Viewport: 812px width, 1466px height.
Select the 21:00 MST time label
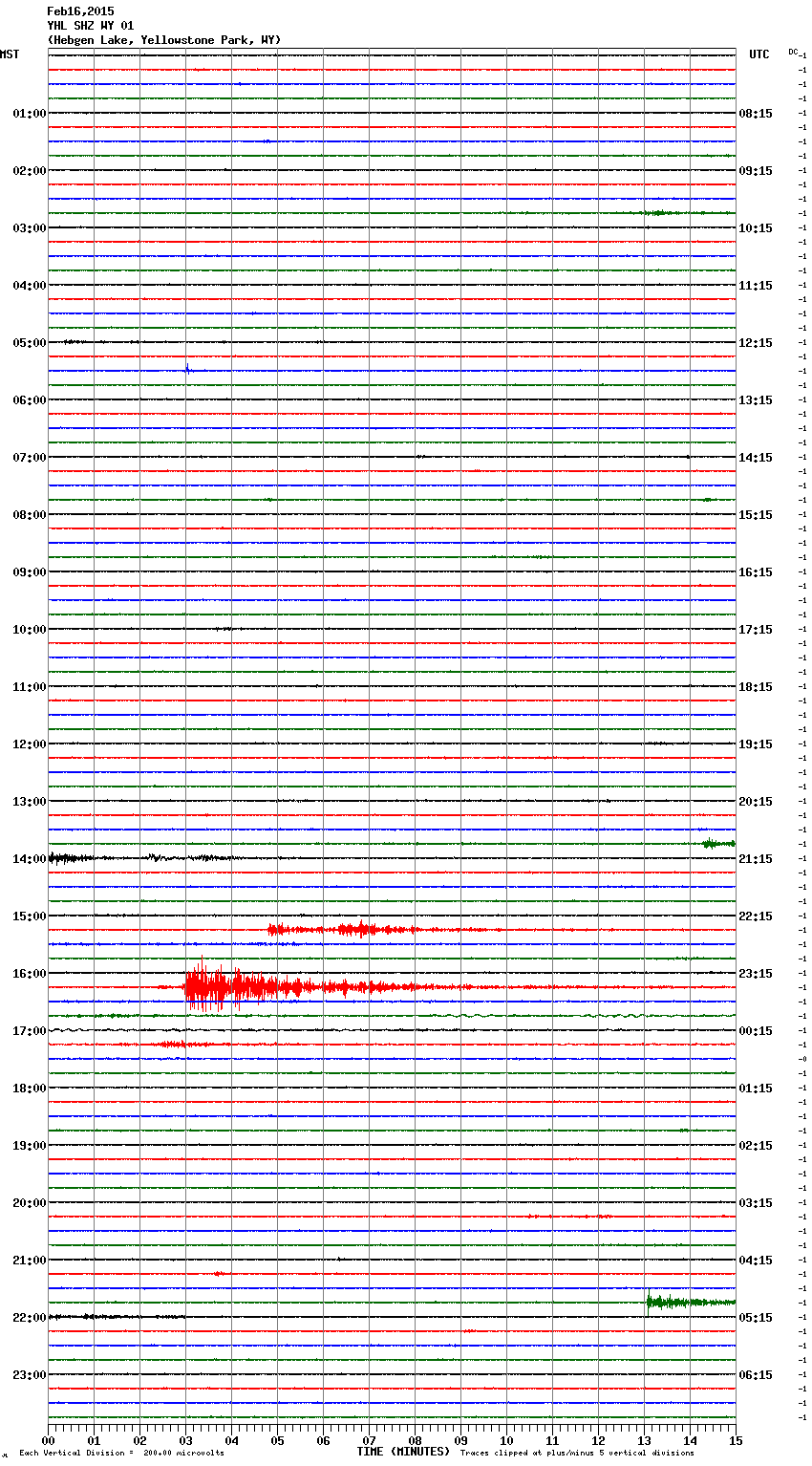(x=30, y=1261)
